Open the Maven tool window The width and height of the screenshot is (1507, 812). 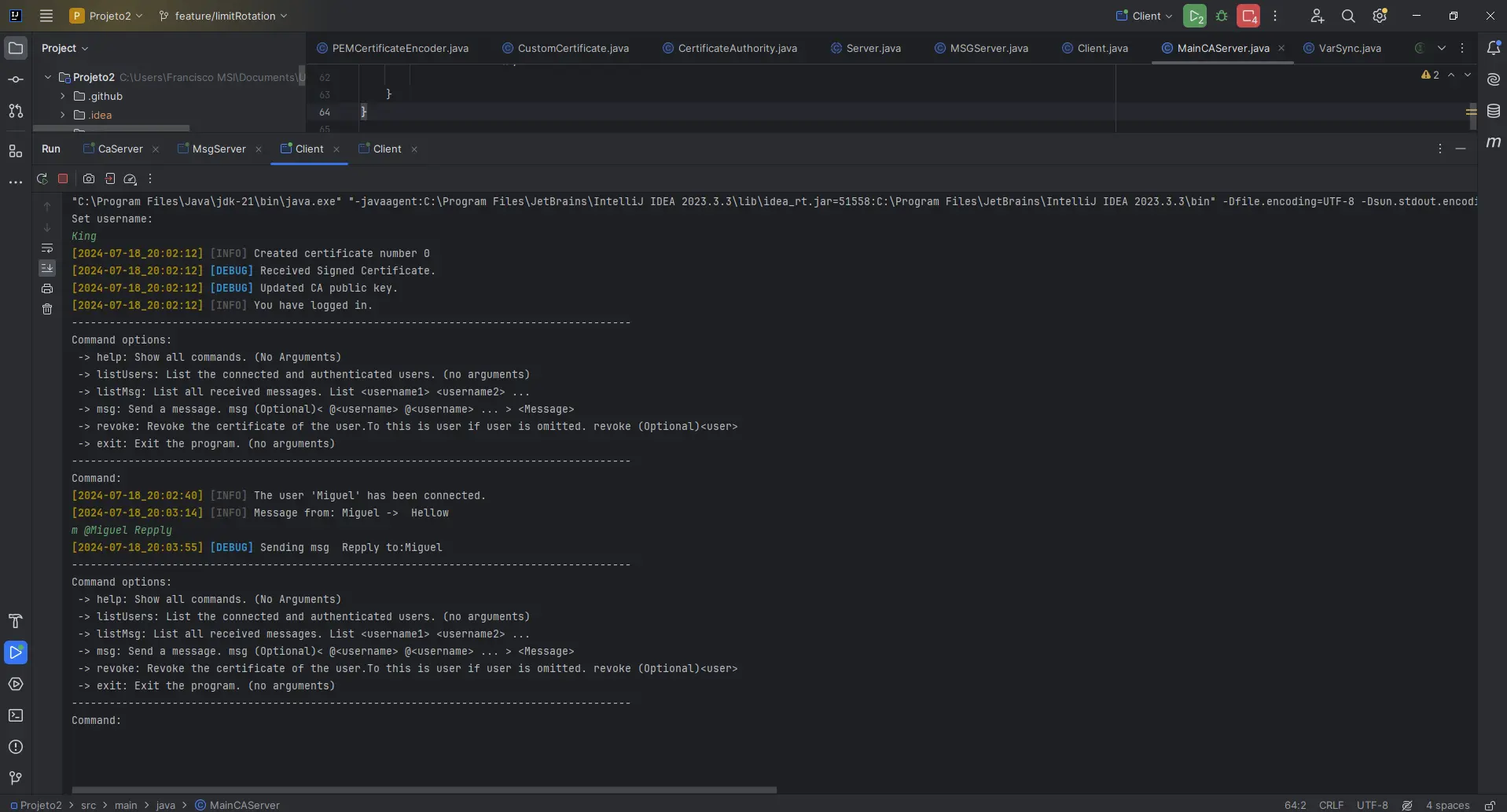(1494, 142)
